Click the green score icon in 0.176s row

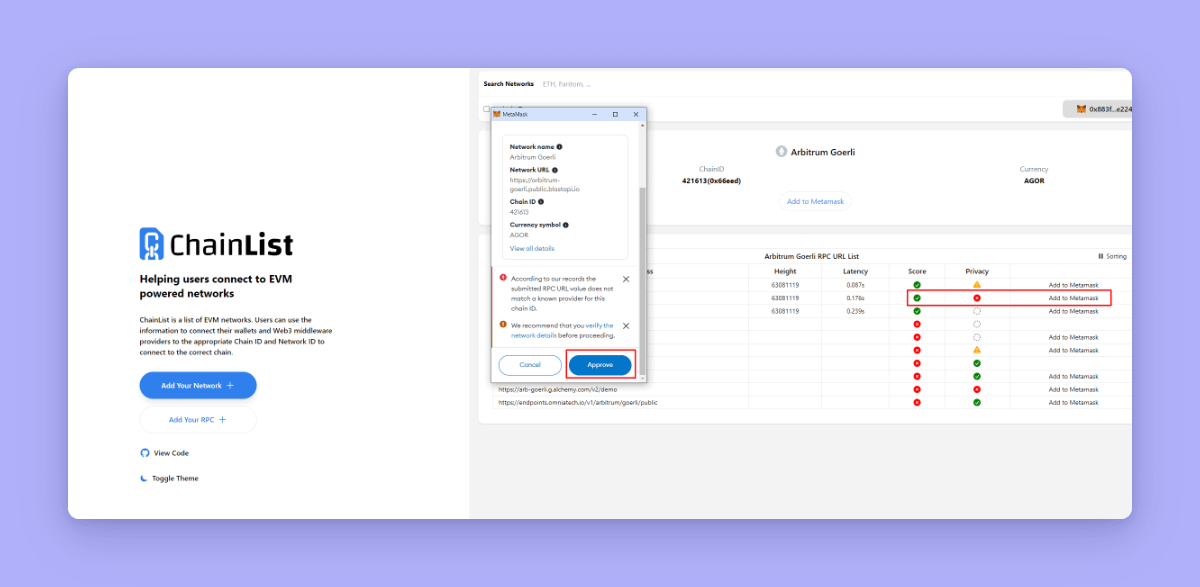(917, 298)
